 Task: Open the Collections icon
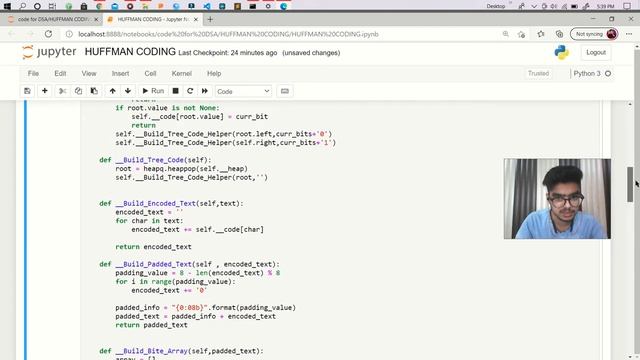pos(560,34)
